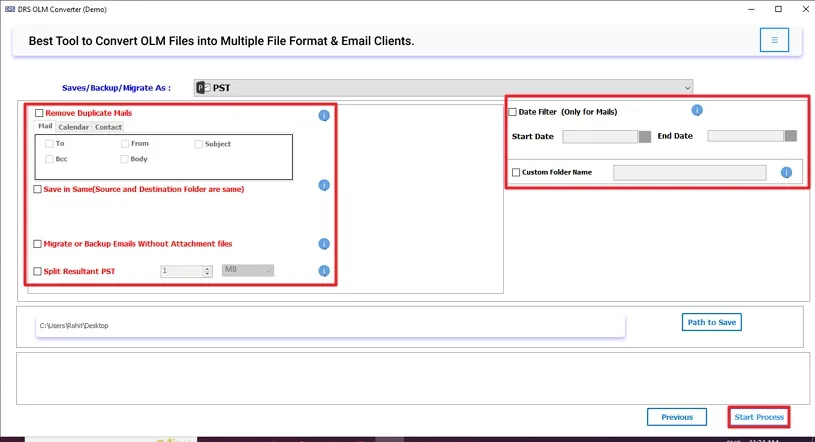
Task: Open Saves/Backup/Migrate As dropdown
Action: pos(443,88)
